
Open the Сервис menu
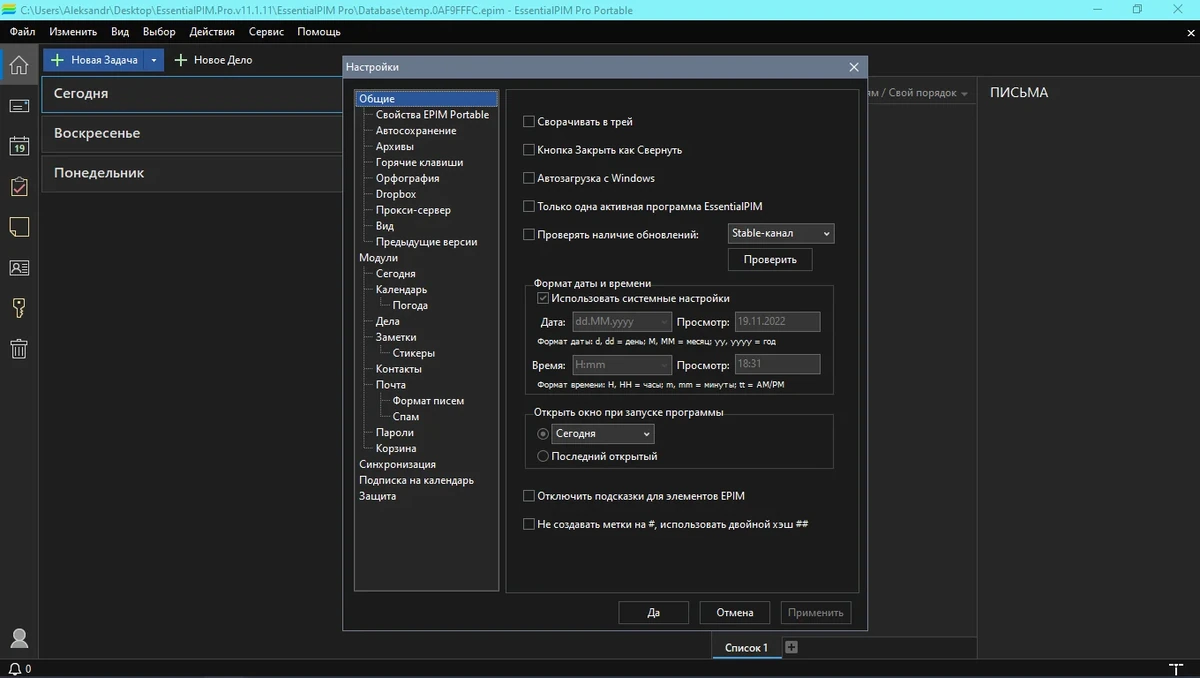(x=266, y=31)
